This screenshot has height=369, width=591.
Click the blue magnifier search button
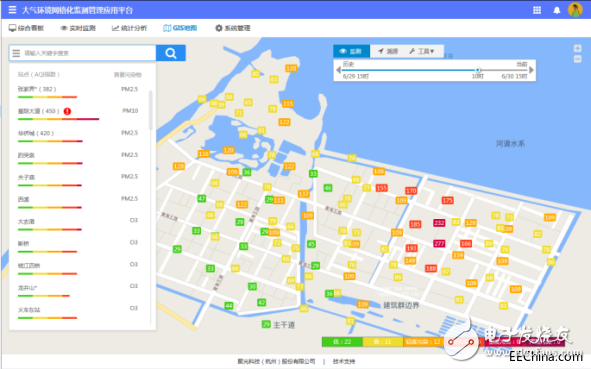[171, 53]
